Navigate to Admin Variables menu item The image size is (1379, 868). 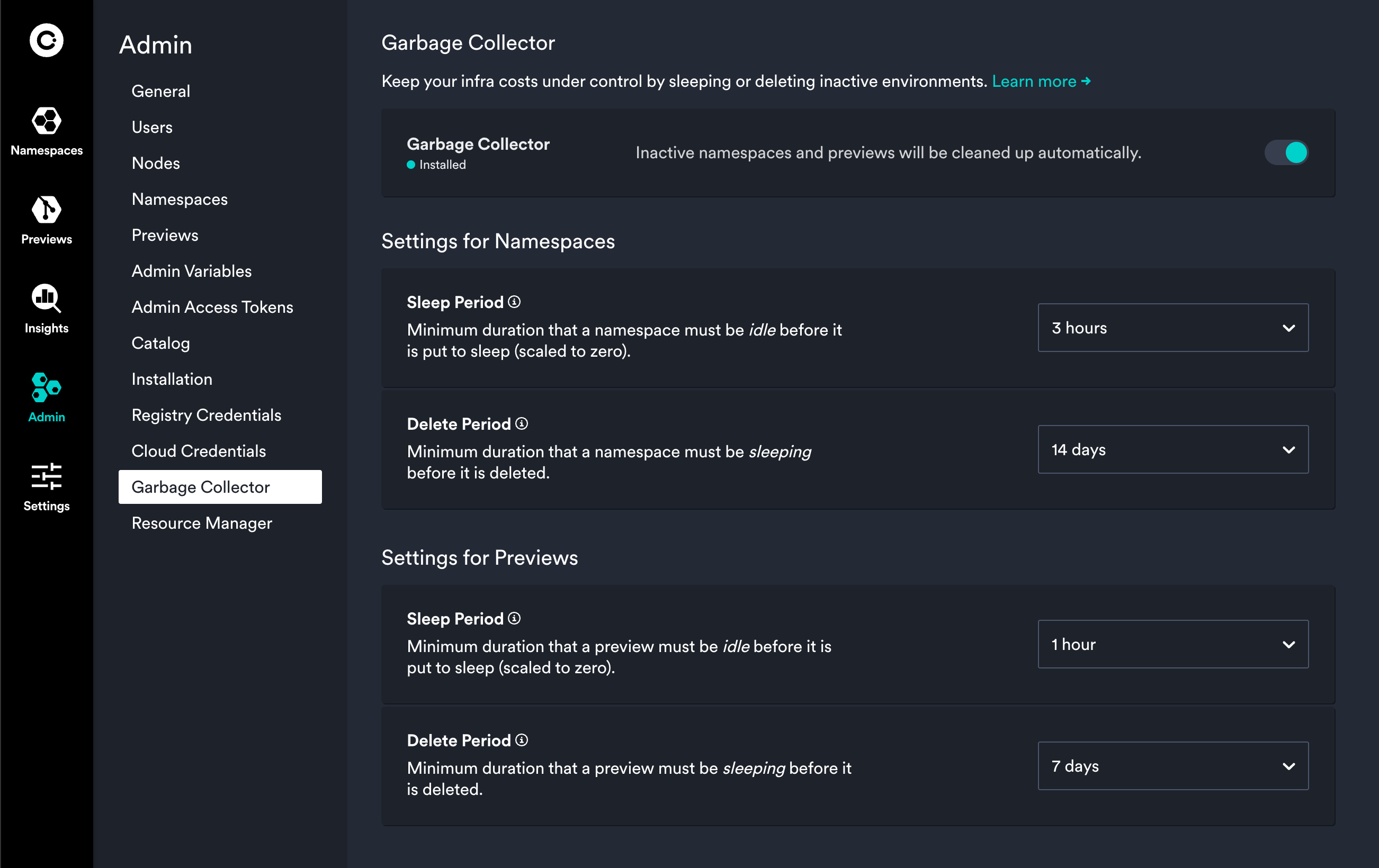tap(192, 271)
